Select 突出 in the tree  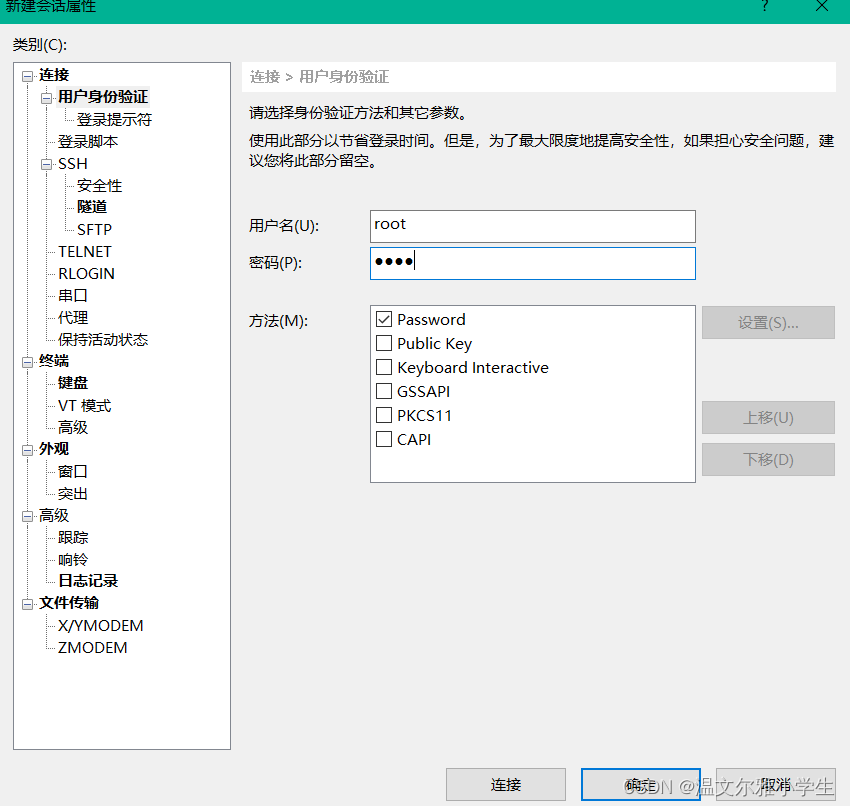tap(73, 494)
